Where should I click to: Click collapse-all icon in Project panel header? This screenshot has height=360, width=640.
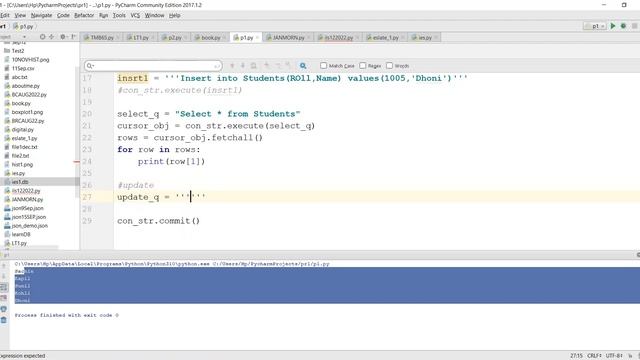coord(52,37)
